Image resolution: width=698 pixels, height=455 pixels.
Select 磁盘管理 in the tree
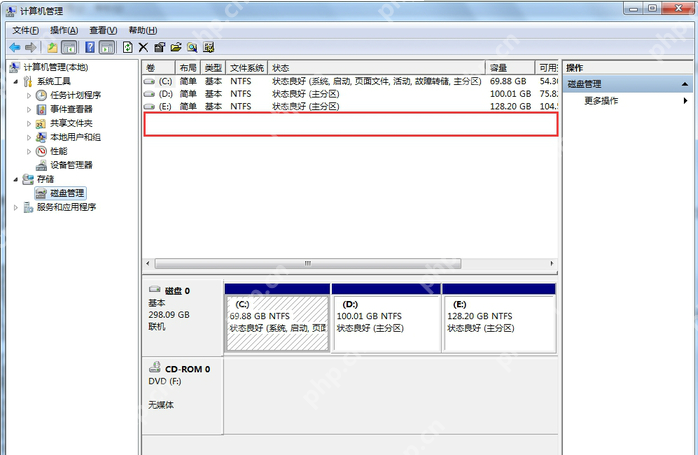tap(67, 193)
